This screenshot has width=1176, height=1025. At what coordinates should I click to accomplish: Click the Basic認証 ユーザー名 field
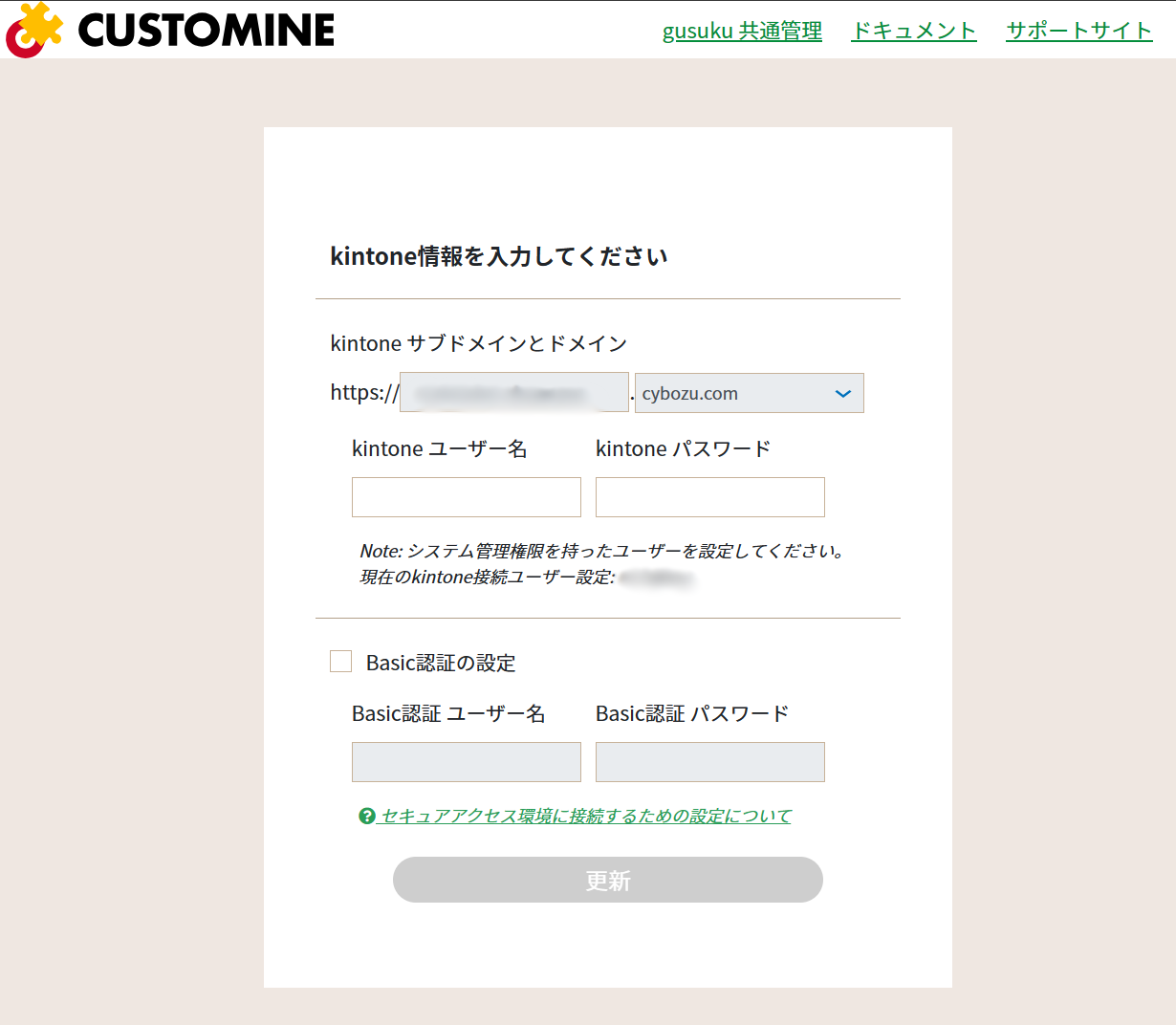(x=467, y=762)
